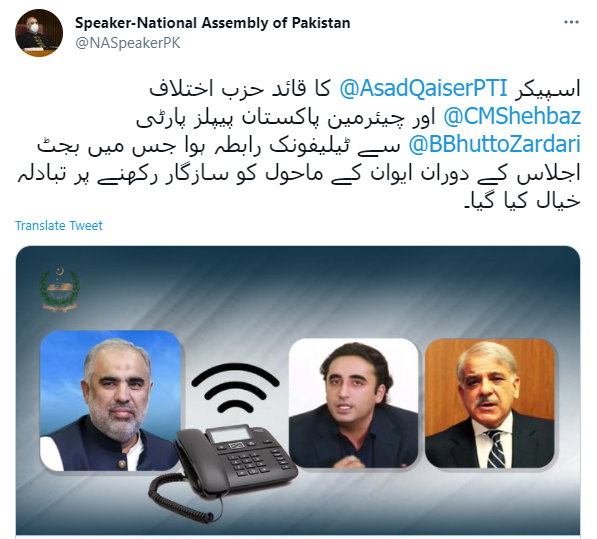Image resolution: width=597 pixels, height=539 pixels.
Task: Click the National Assembly emblem in the image
Action: [59, 289]
